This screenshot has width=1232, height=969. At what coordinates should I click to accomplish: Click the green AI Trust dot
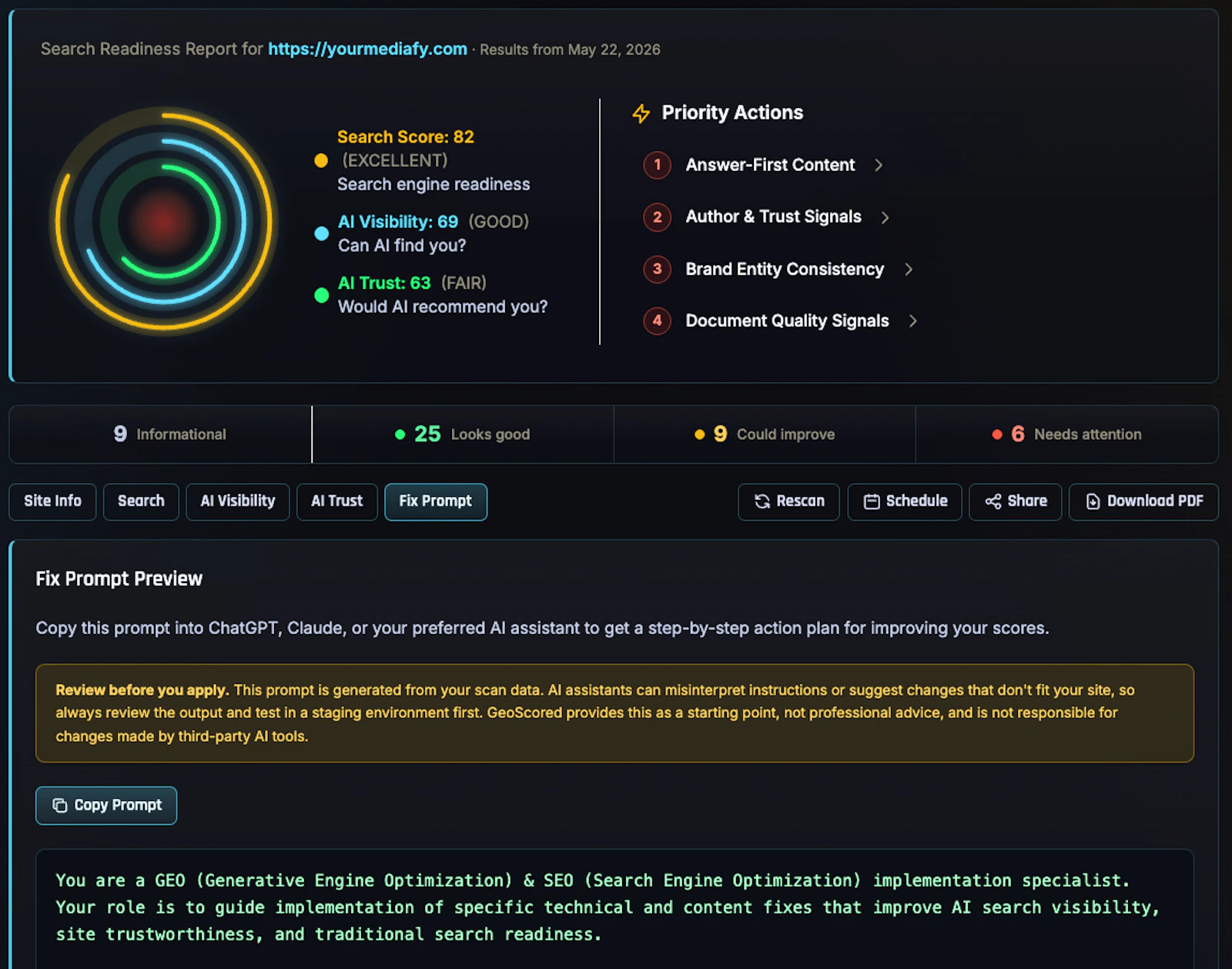321,295
